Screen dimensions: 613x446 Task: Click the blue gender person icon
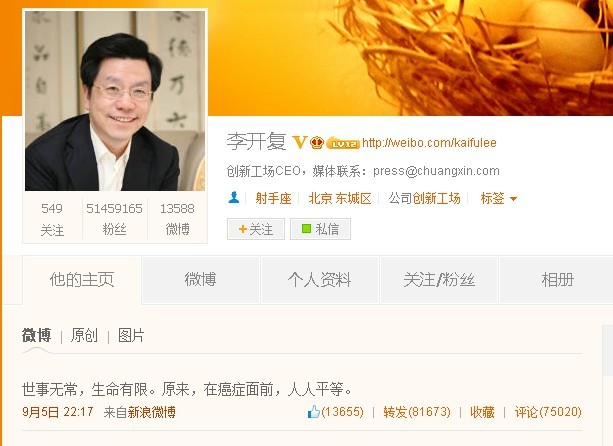click(234, 198)
